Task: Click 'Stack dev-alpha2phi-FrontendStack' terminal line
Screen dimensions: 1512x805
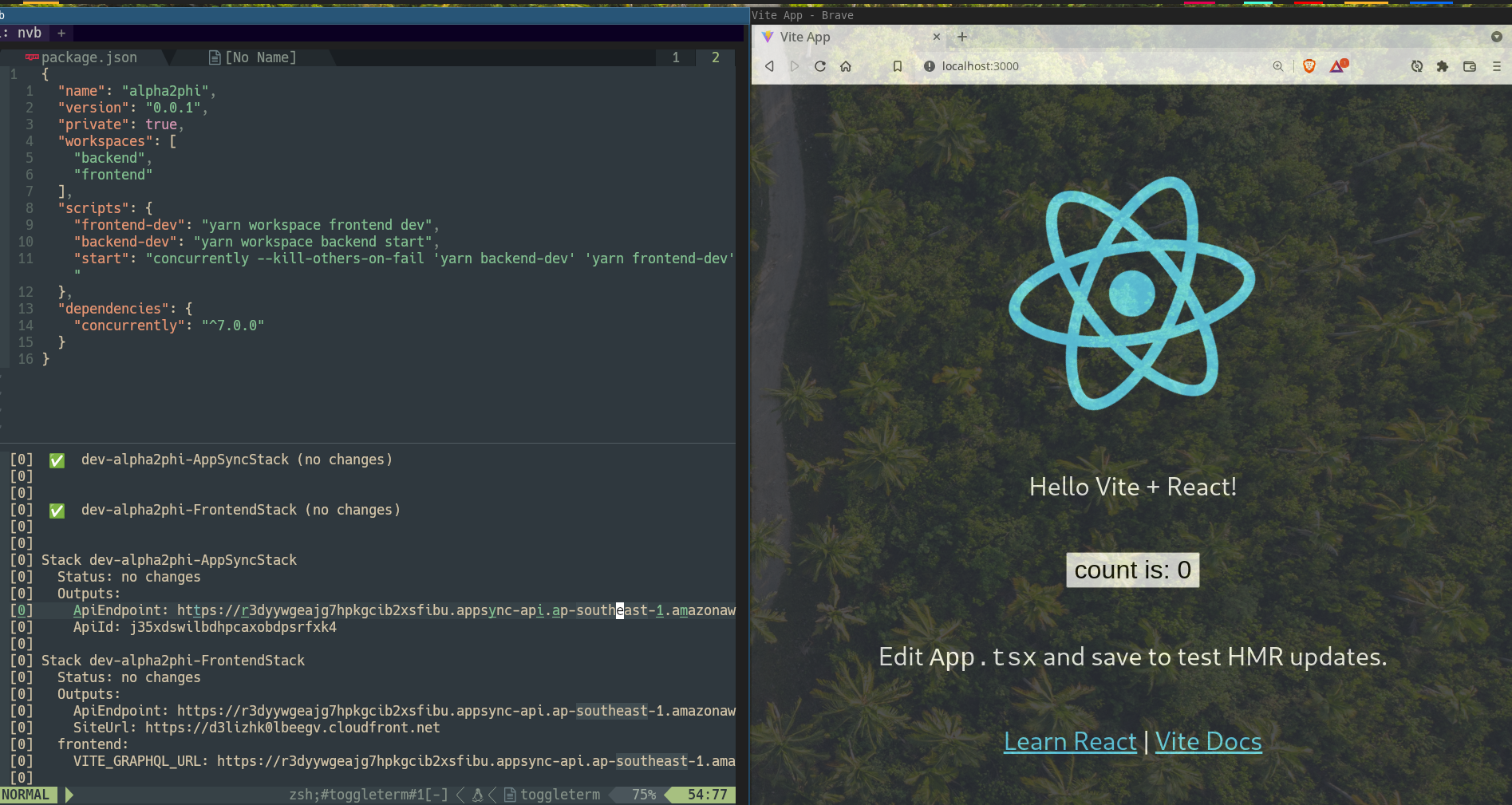Action: pyautogui.click(x=173, y=661)
